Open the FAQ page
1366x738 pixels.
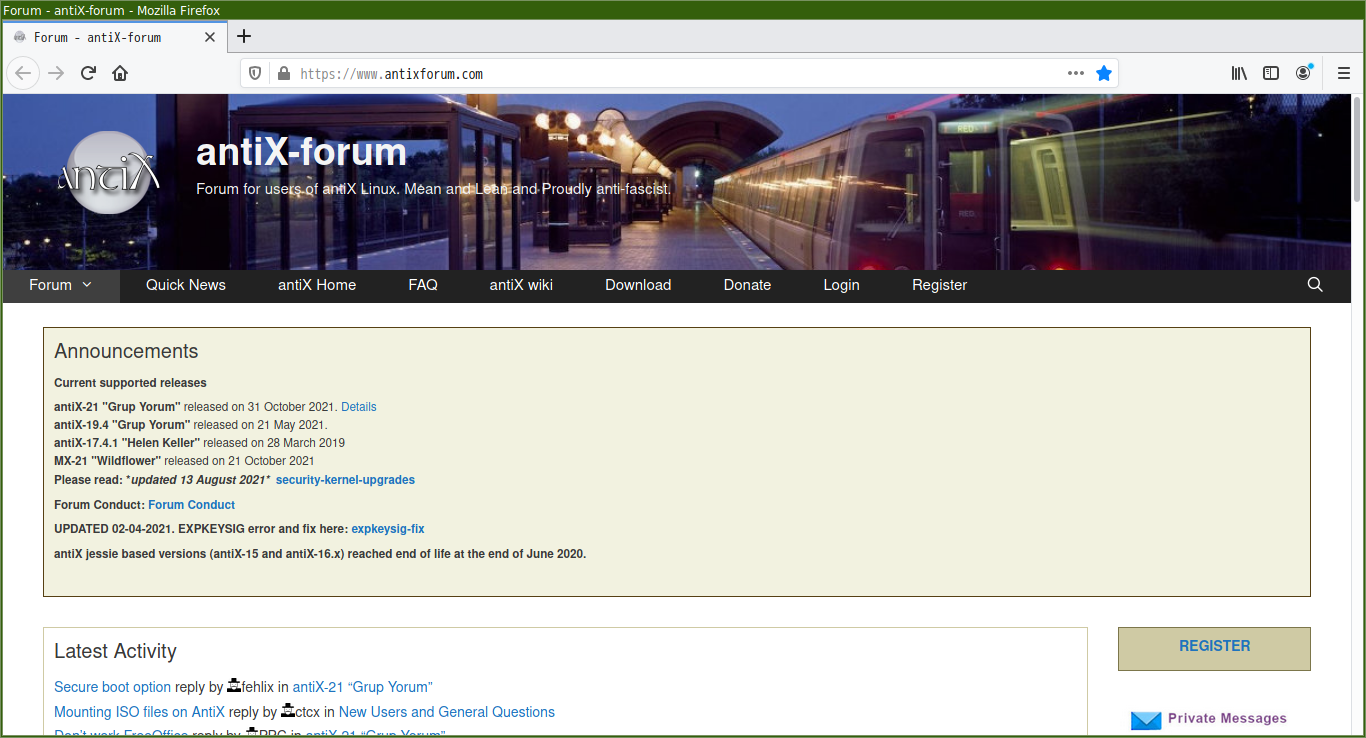coord(423,285)
